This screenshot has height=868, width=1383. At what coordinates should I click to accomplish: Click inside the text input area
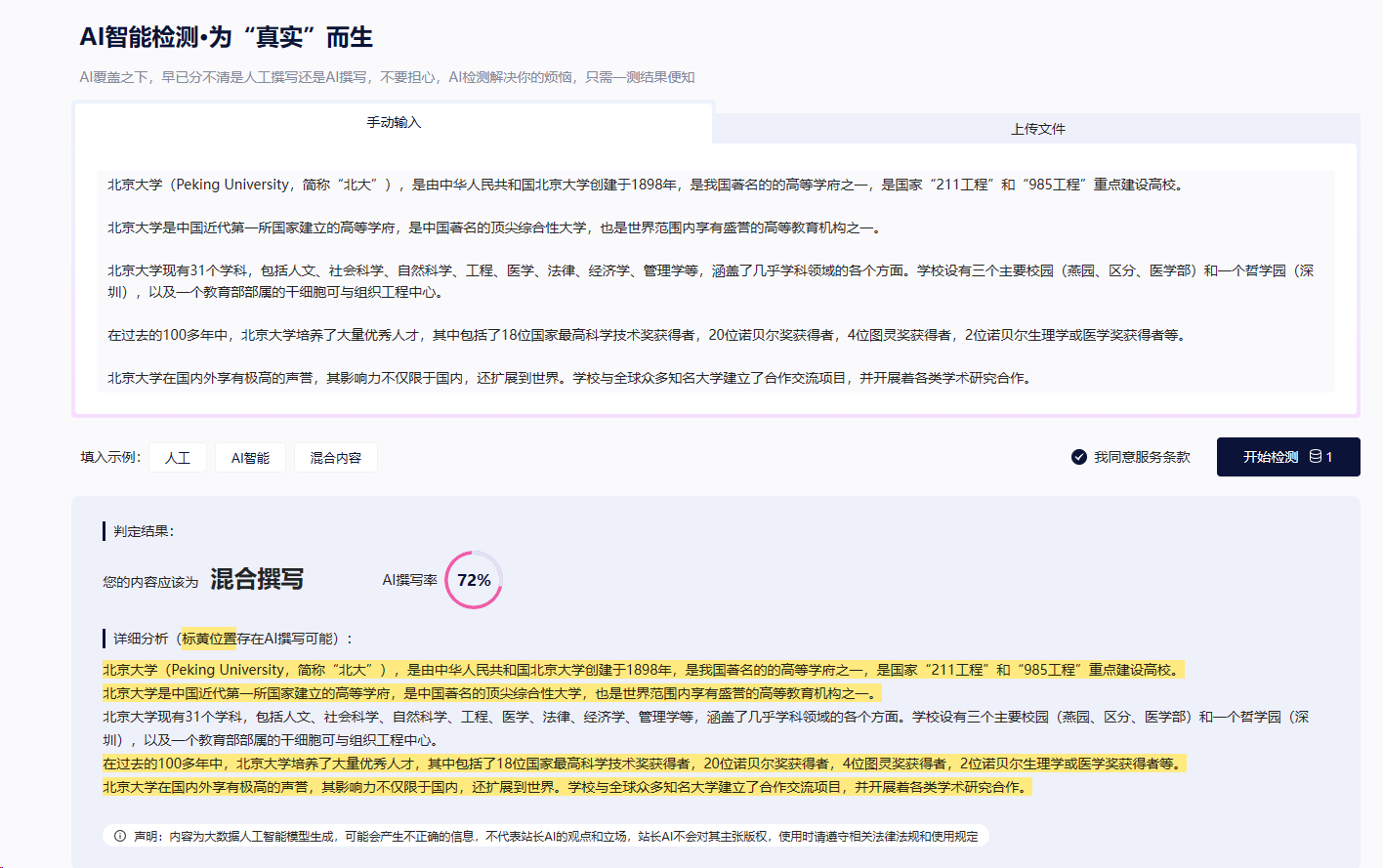716,281
